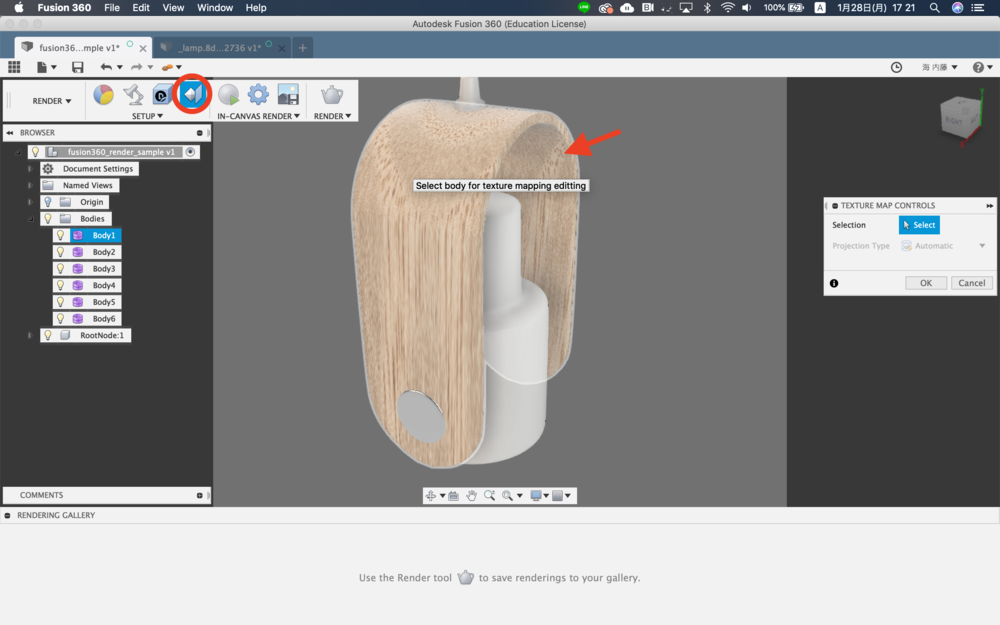Open the RENDER workspace dropdown
Screen dimensions: 1000x625
click(52, 101)
